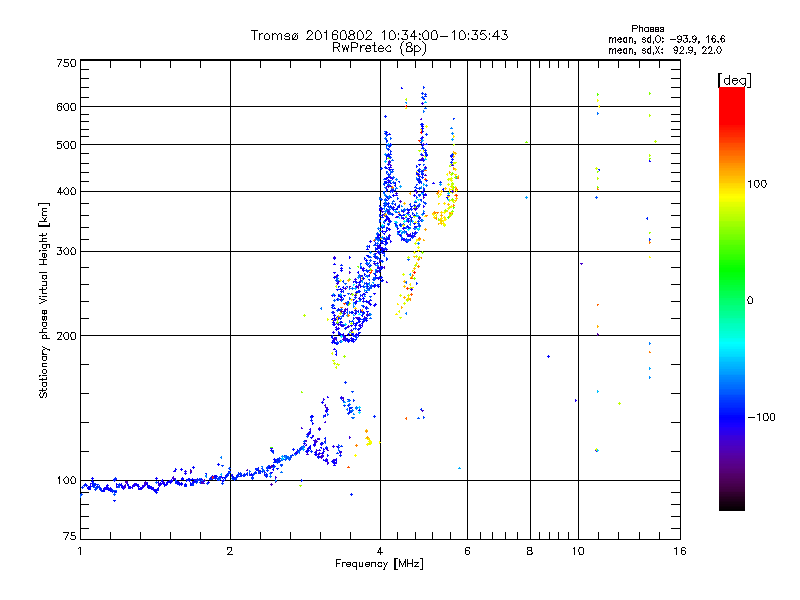
Task: Click the "10" frequency axis label
Action: (x=578, y=551)
